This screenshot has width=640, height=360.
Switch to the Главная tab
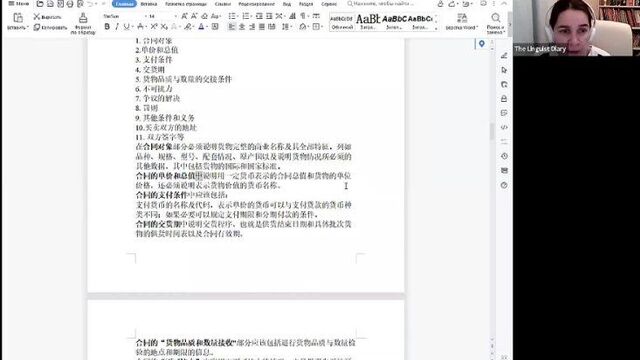coord(124,4)
